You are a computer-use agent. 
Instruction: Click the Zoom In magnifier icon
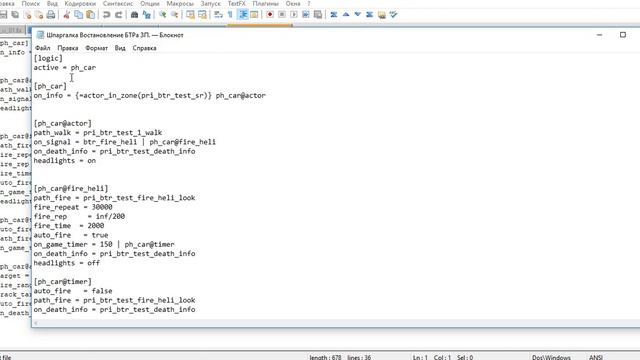click(x=162, y=15)
